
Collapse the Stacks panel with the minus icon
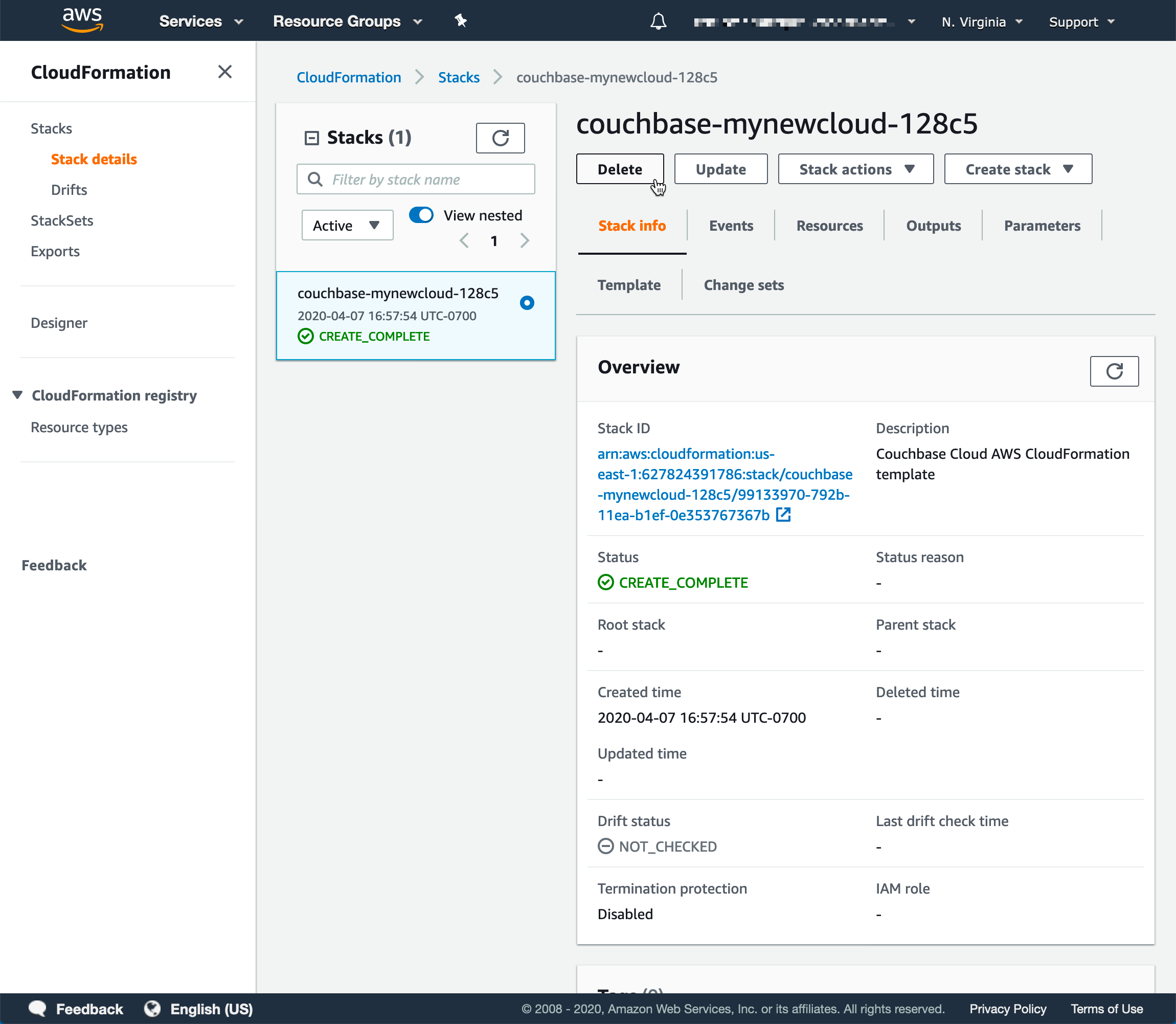[x=311, y=137]
